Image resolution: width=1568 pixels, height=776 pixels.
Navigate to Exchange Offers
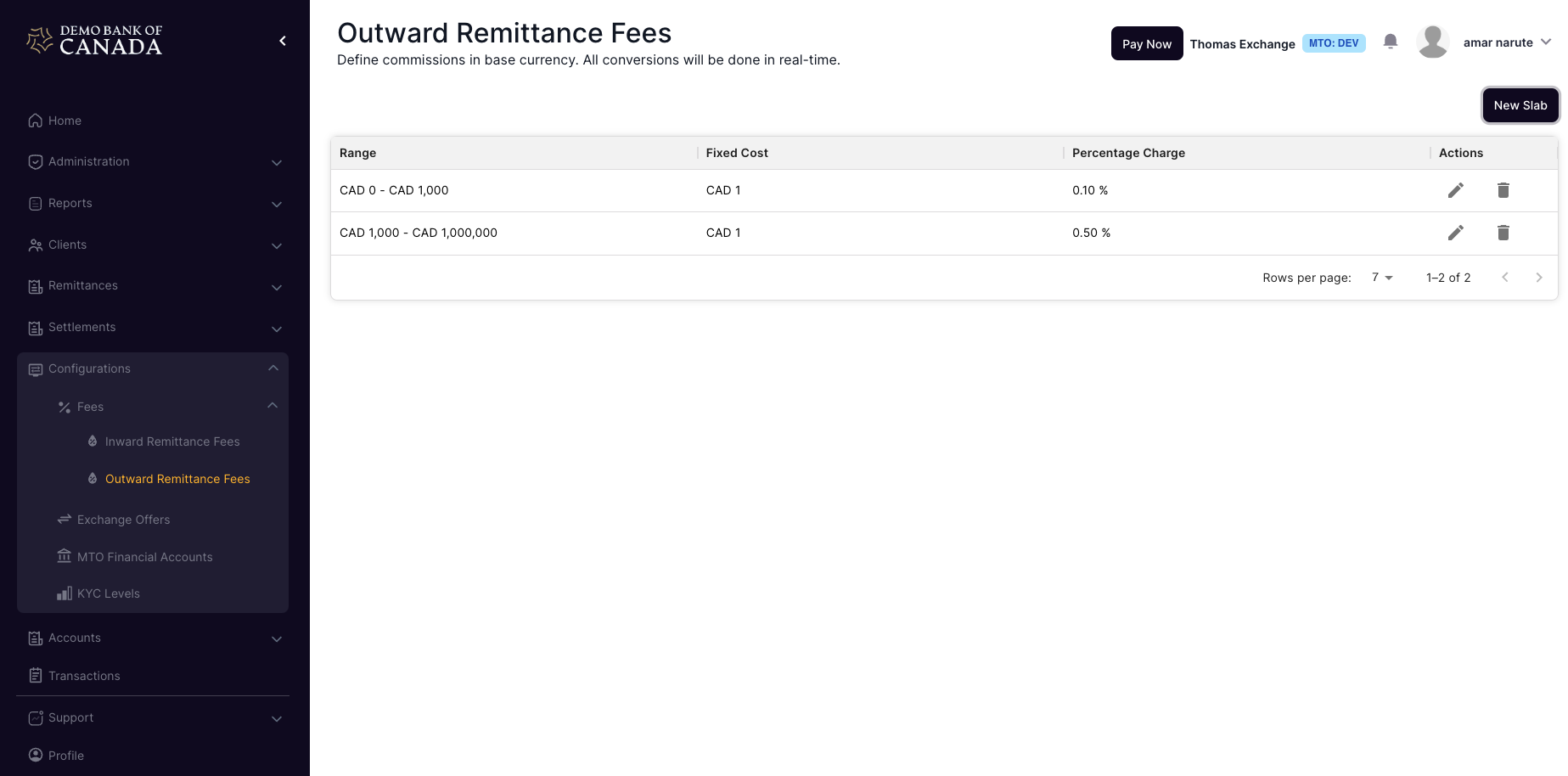(x=123, y=520)
